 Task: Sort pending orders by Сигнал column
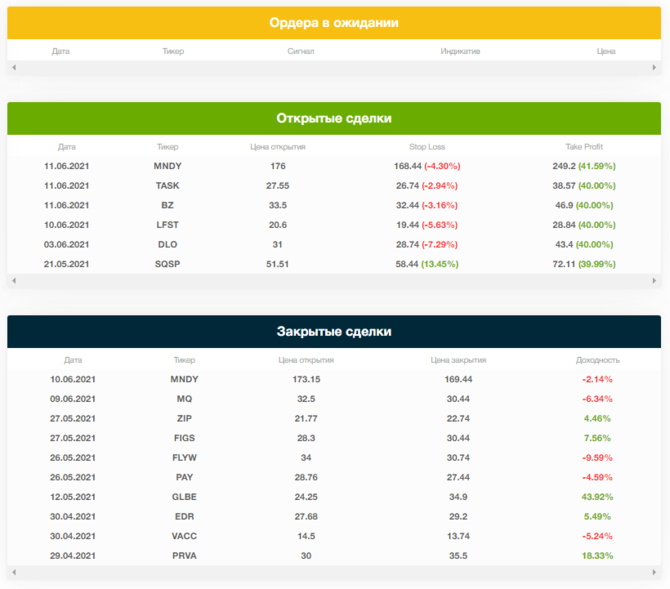300,51
